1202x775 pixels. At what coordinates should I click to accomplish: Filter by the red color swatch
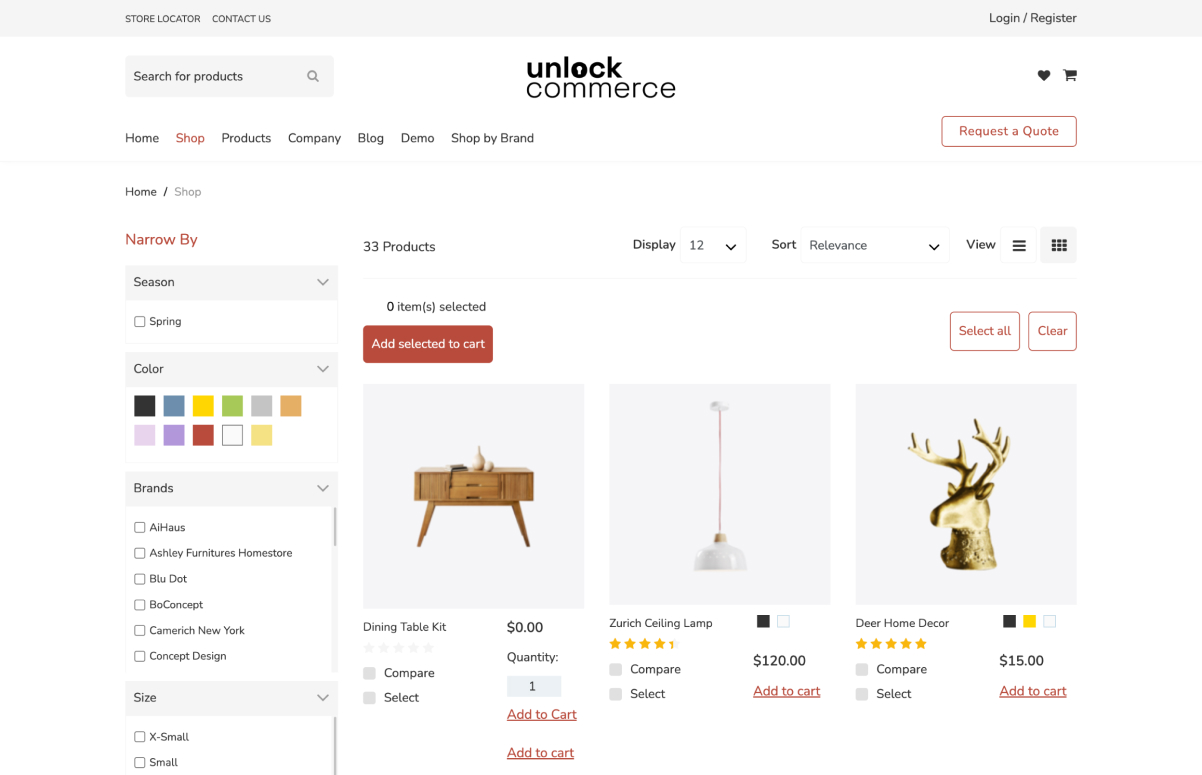(203, 435)
